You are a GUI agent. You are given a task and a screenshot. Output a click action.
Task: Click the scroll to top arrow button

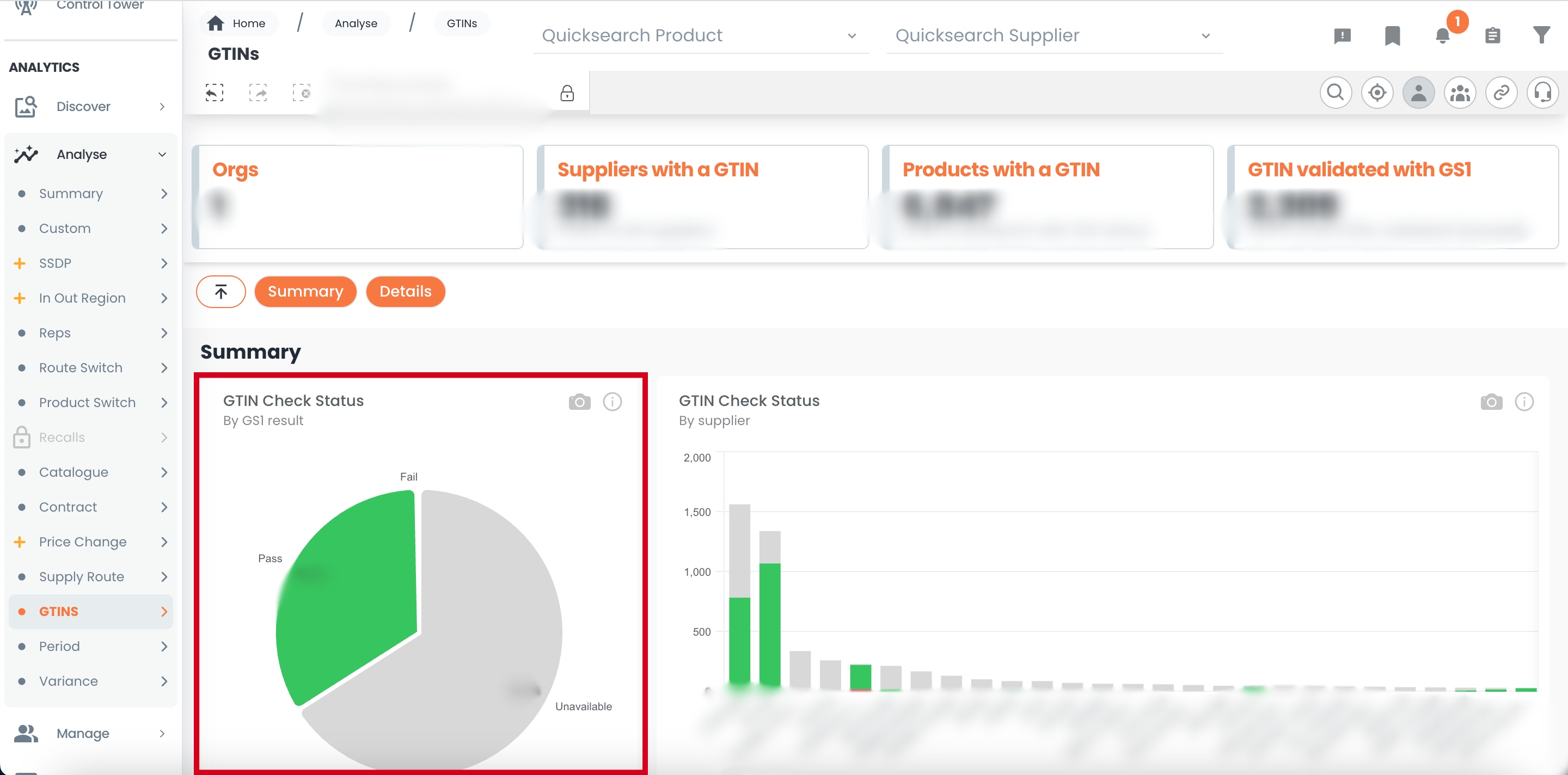(221, 291)
